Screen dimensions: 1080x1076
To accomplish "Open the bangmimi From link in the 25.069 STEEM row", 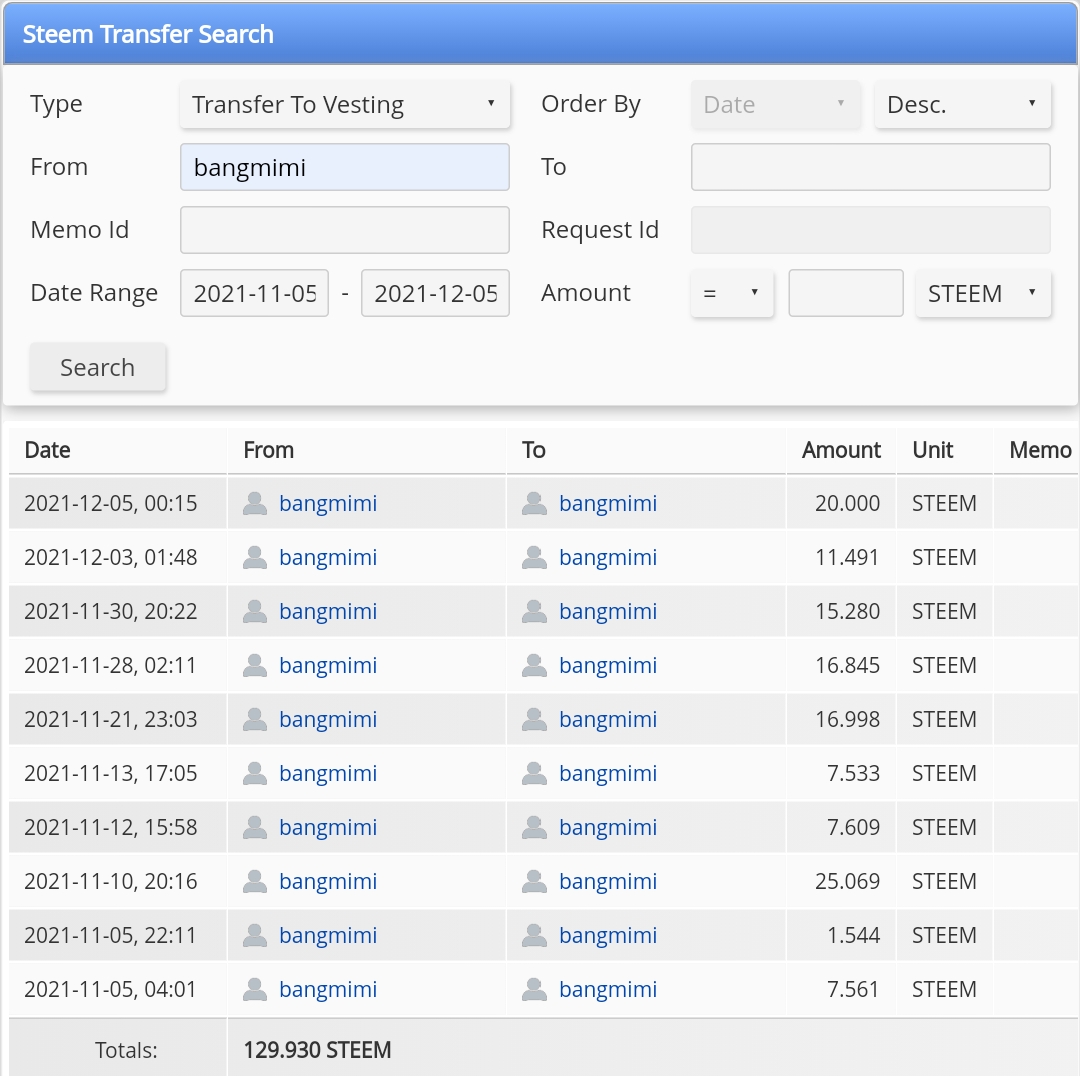I will tap(328, 881).
